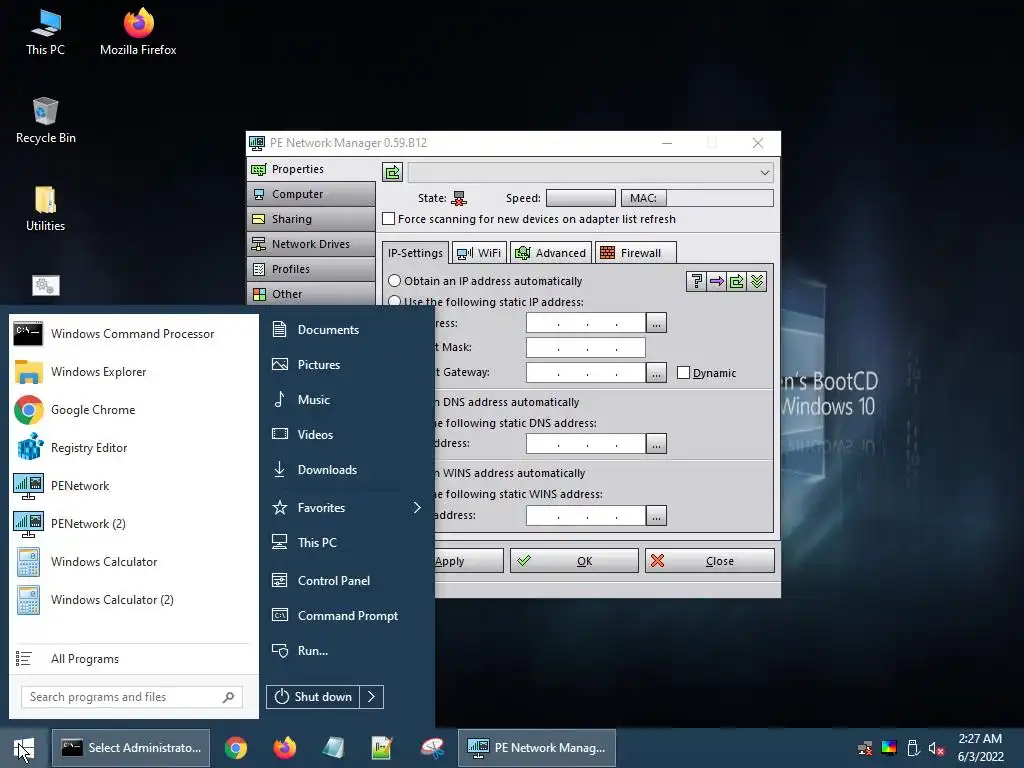The height and width of the screenshot is (768, 1024).
Task: Click the network tray icon with red X
Action: tap(865, 748)
